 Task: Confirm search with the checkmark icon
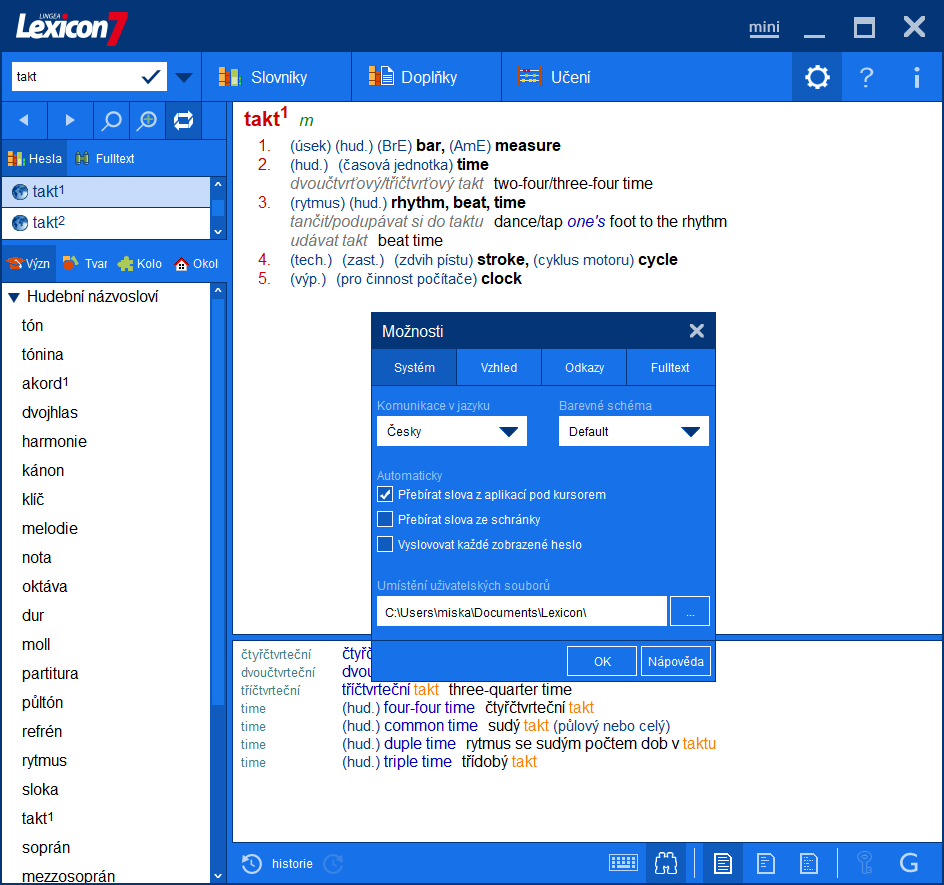pyautogui.click(x=151, y=76)
